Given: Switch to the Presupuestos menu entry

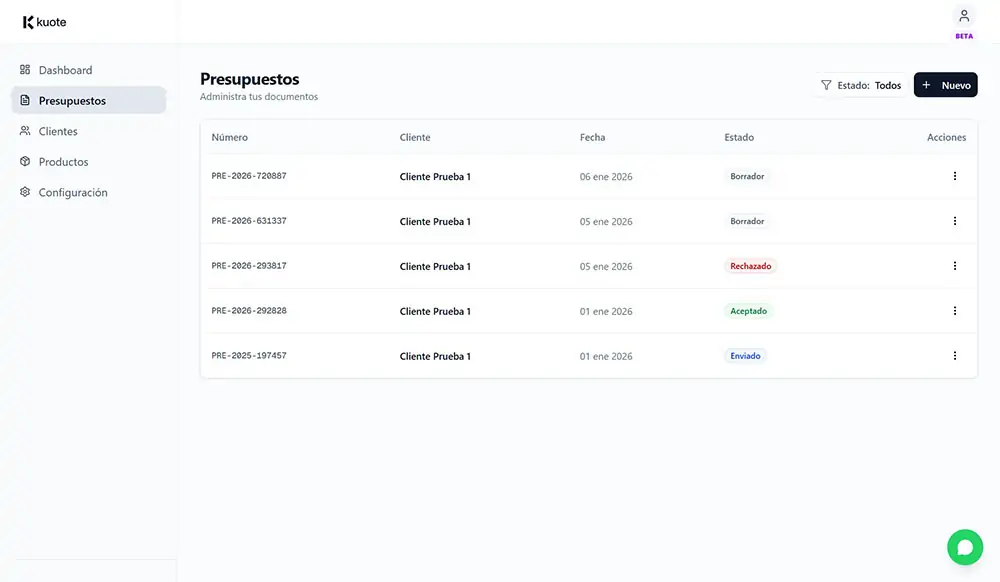Looking at the screenshot, I should tap(72, 100).
